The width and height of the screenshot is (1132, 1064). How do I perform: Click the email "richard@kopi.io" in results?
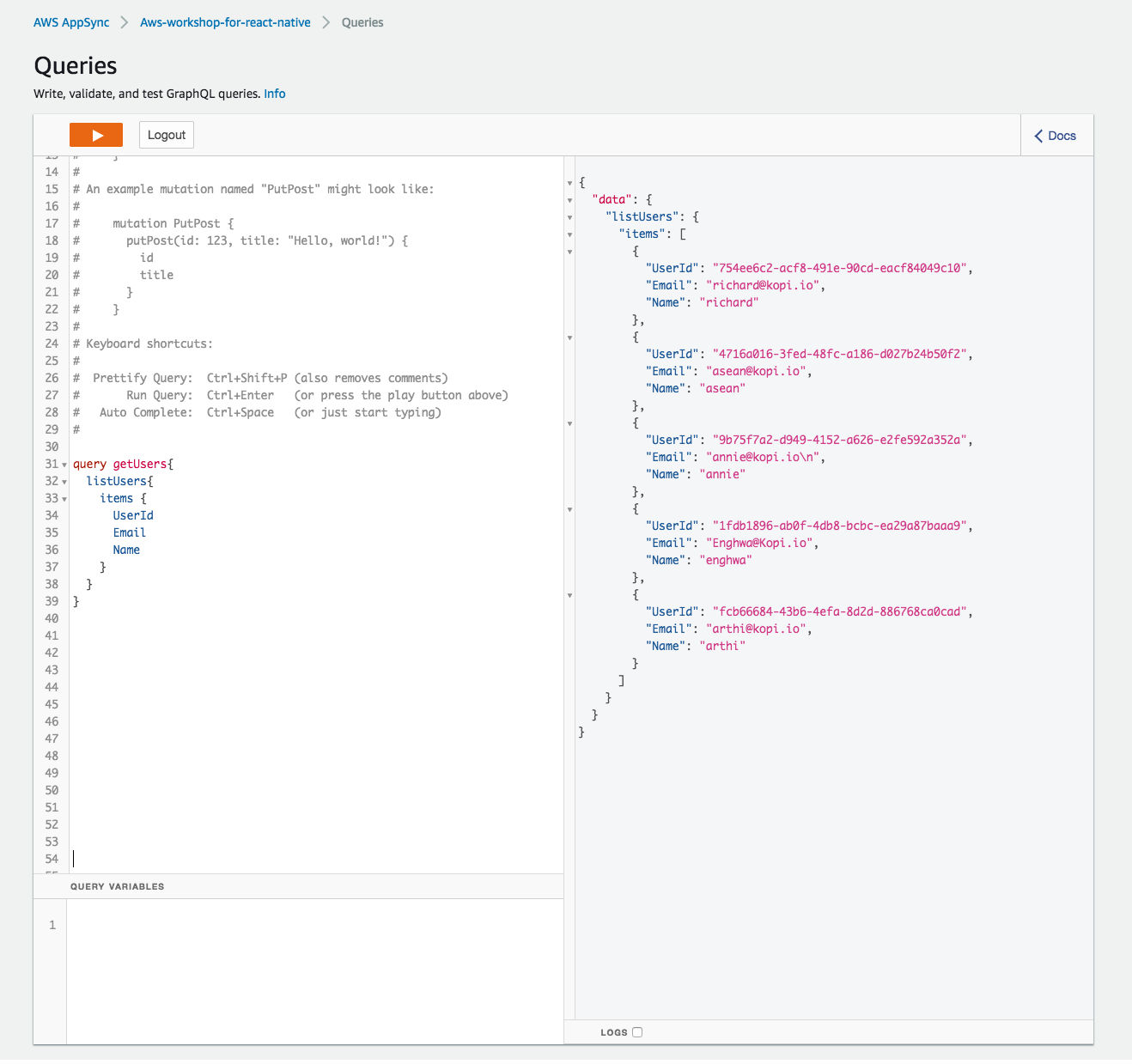pyautogui.click(x=762, y=285)
